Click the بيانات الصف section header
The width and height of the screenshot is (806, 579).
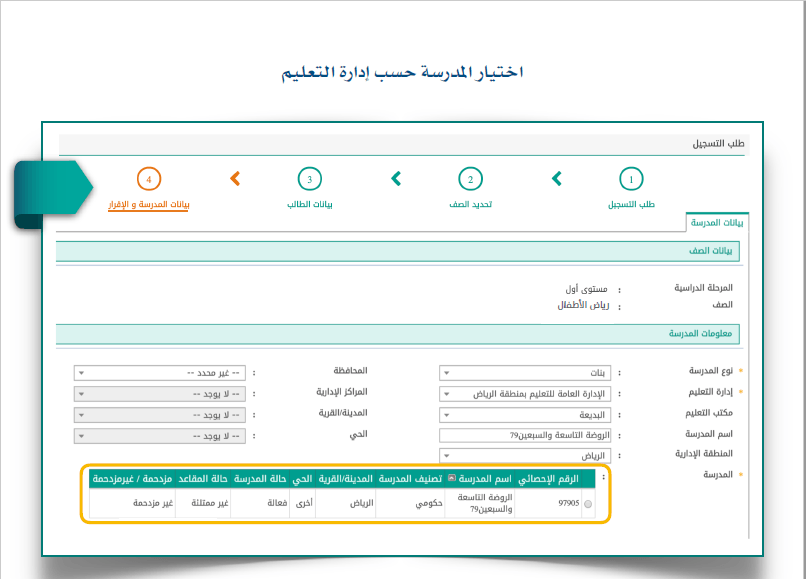[x=398, y=251]
